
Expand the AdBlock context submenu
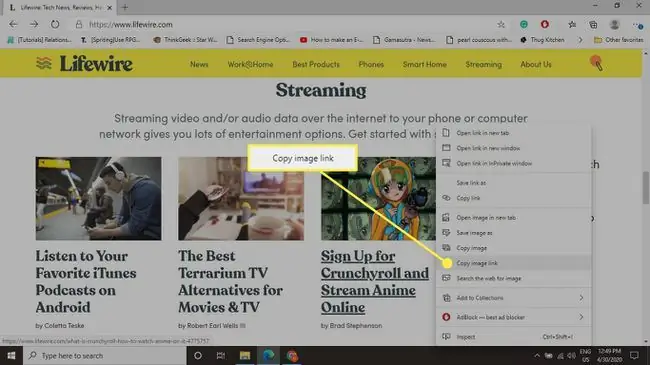point(581,317)
